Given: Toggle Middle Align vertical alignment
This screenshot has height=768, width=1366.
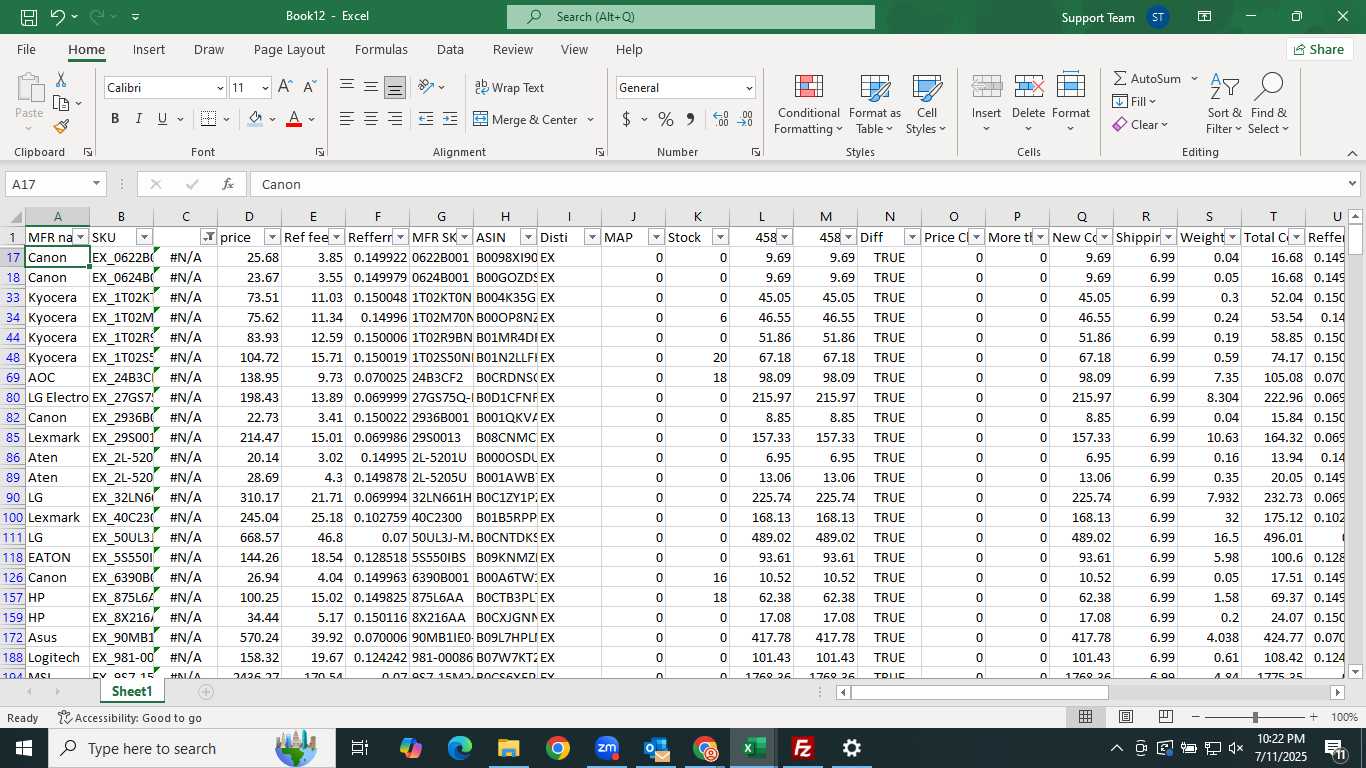Looking at the screenshot, I should coord(371,87).
